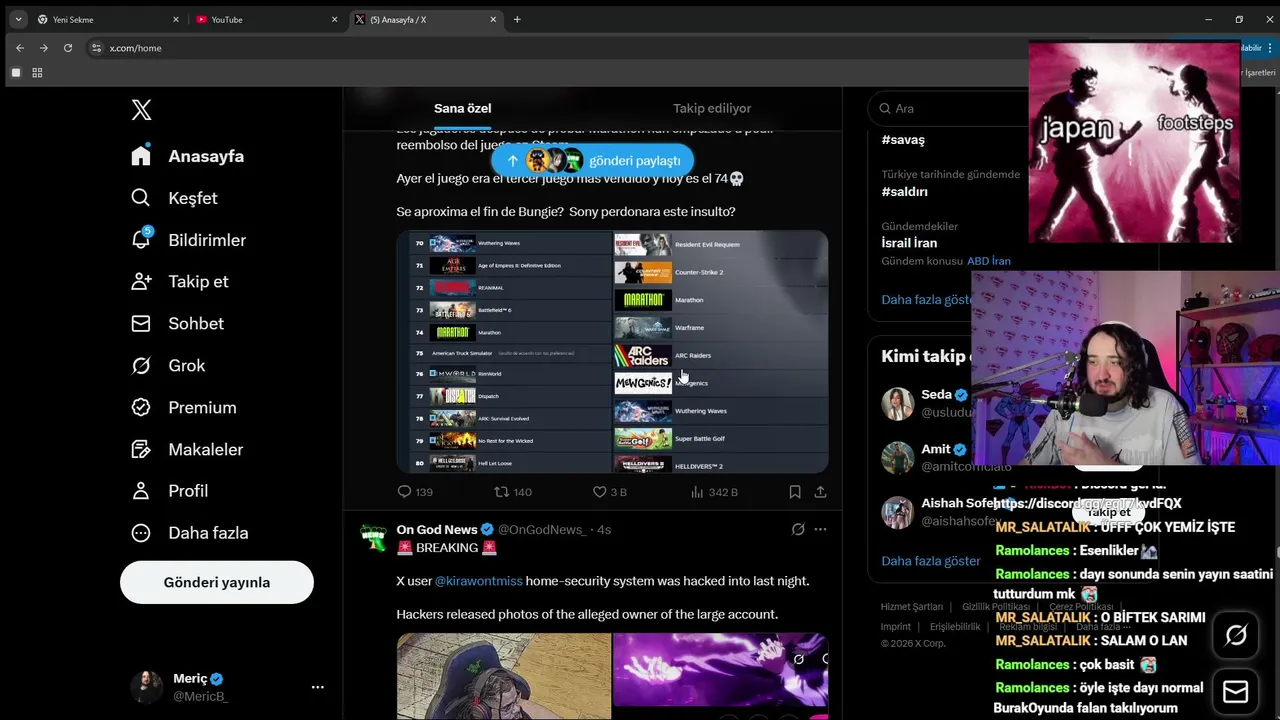The image size is (1280, 720).
Task: Open site info icon in address bar
Action: pos(96,48)
